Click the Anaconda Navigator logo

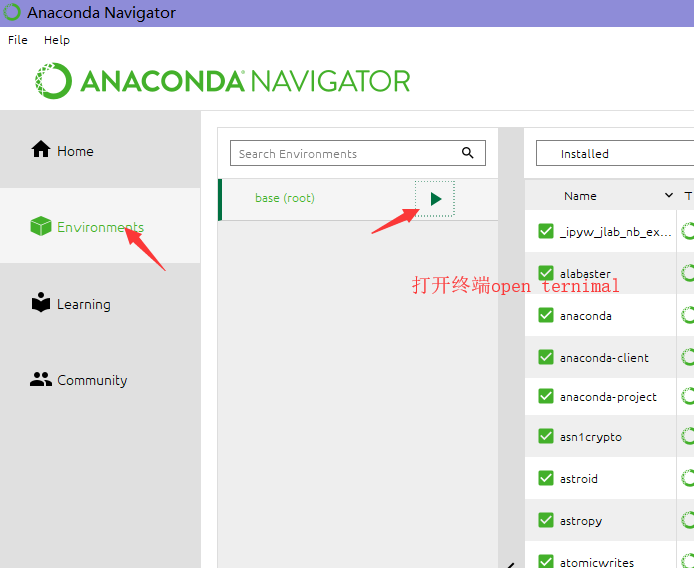(223, 81)
